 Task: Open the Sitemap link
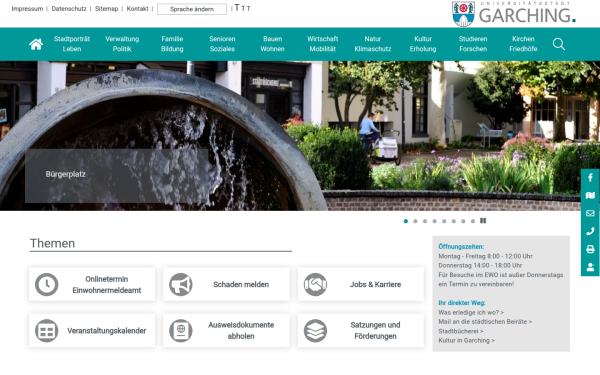(x=106, y=9)
